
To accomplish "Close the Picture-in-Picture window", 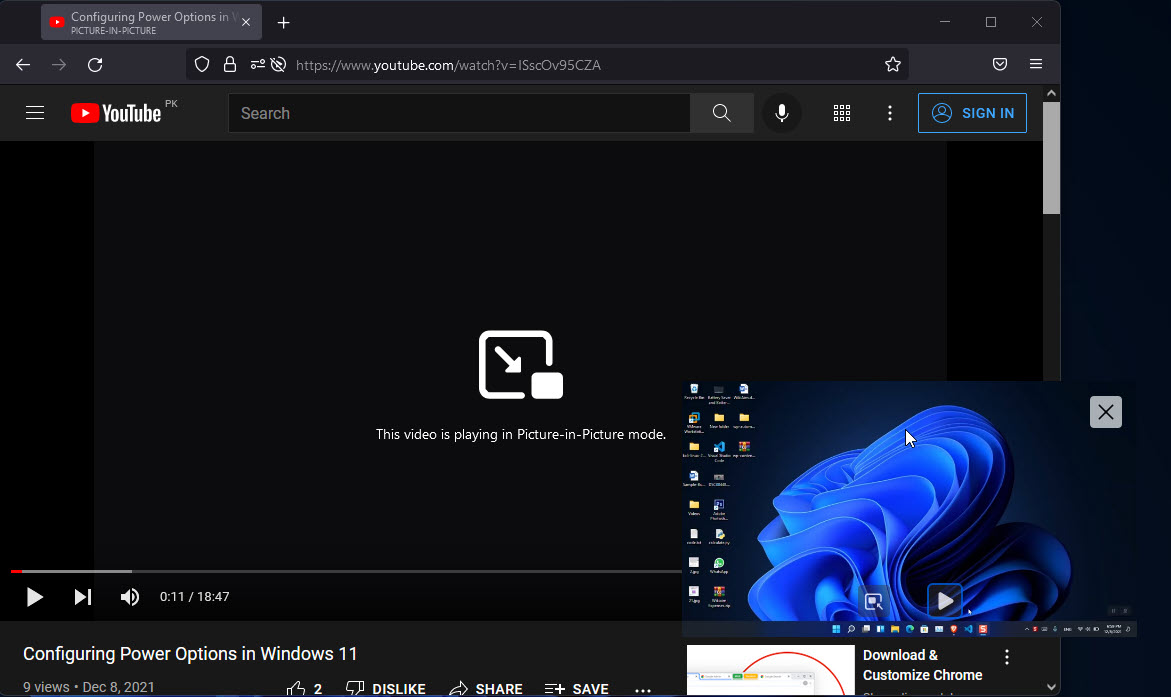I will [1106, 412].
